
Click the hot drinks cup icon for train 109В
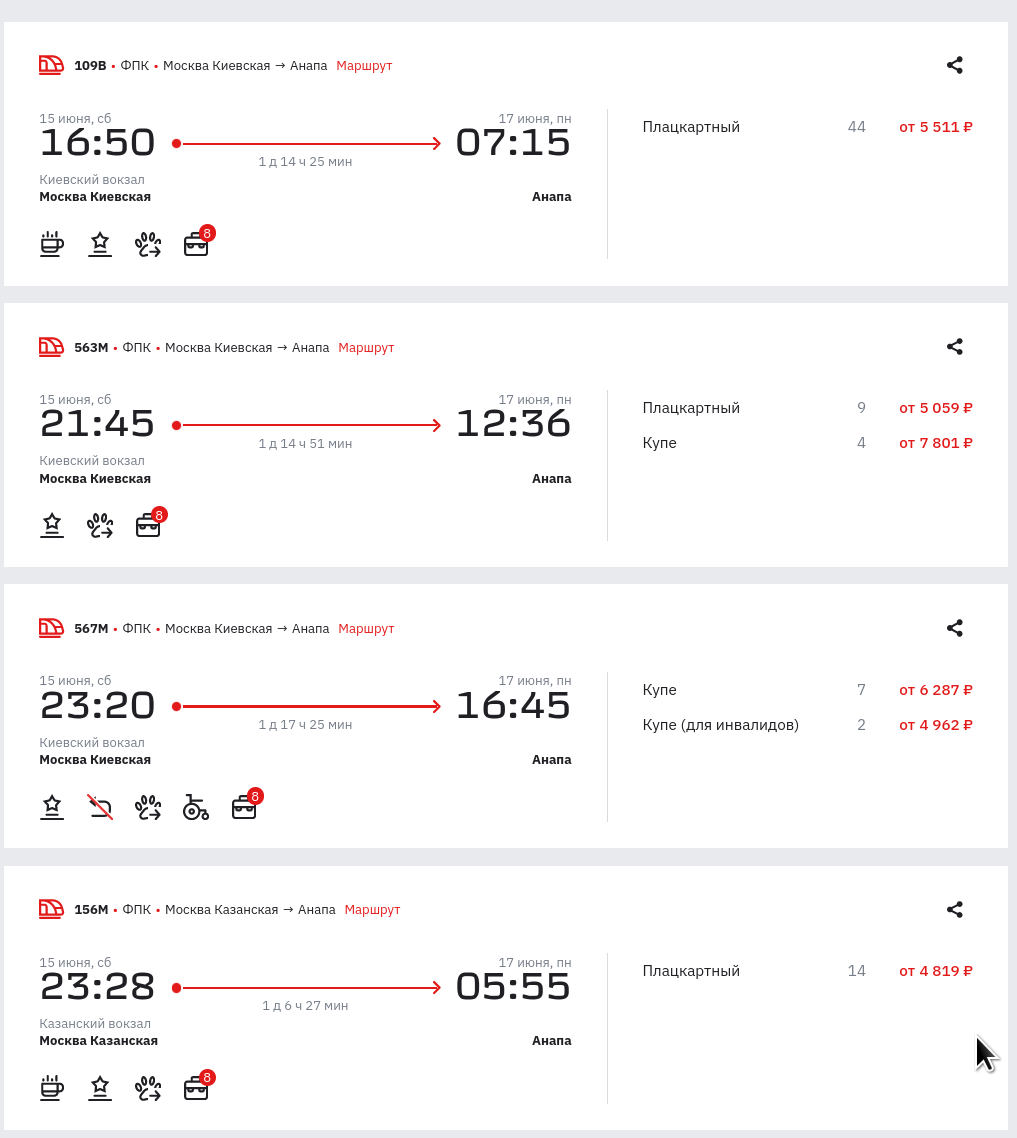[x=52, y=244]
